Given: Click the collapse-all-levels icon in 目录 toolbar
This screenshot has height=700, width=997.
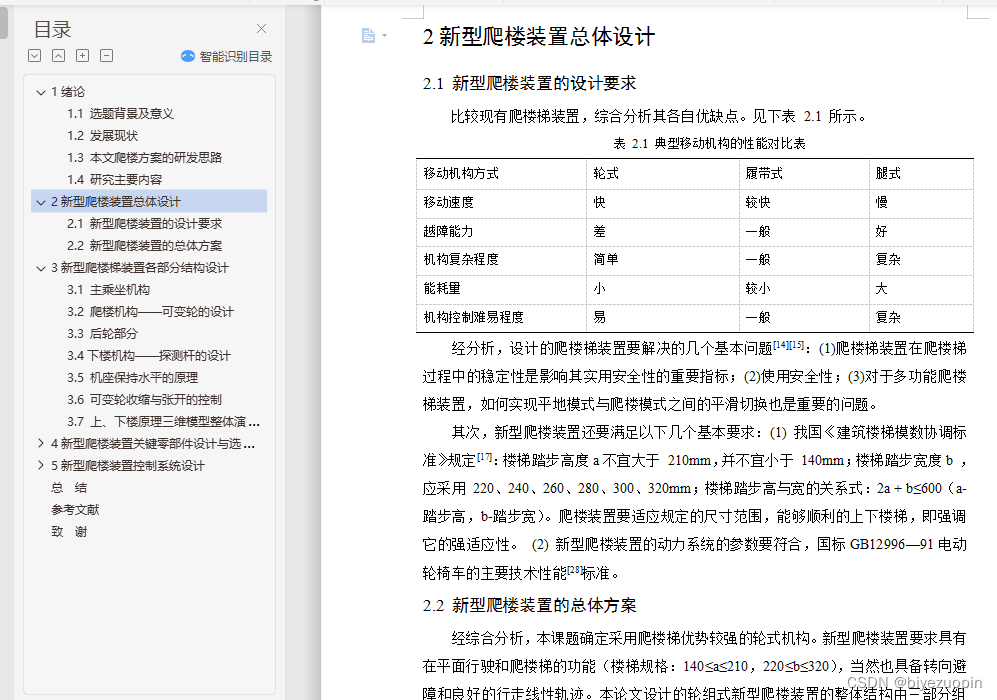Looking at the screenshot, I should [58, 56].
